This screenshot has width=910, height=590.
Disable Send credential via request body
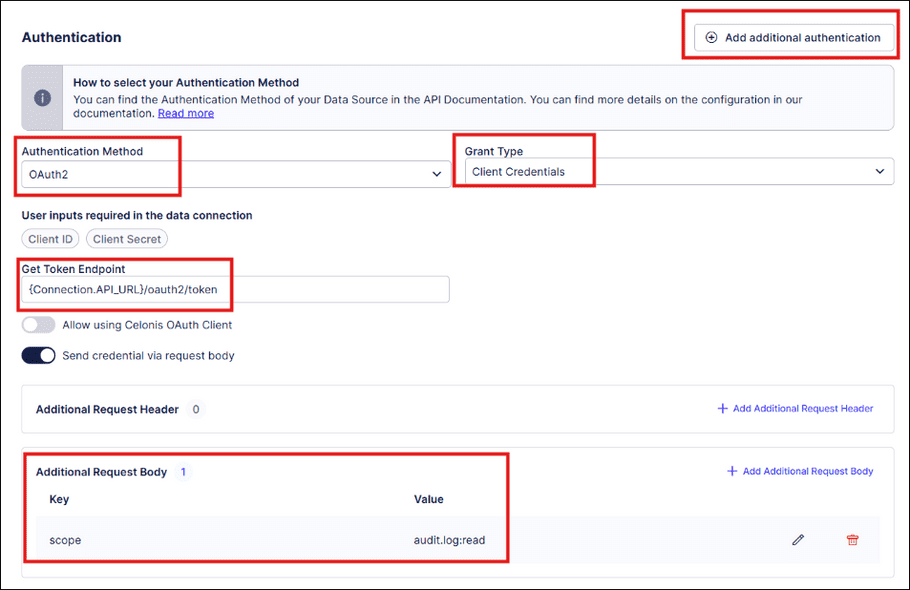point(38,355)
